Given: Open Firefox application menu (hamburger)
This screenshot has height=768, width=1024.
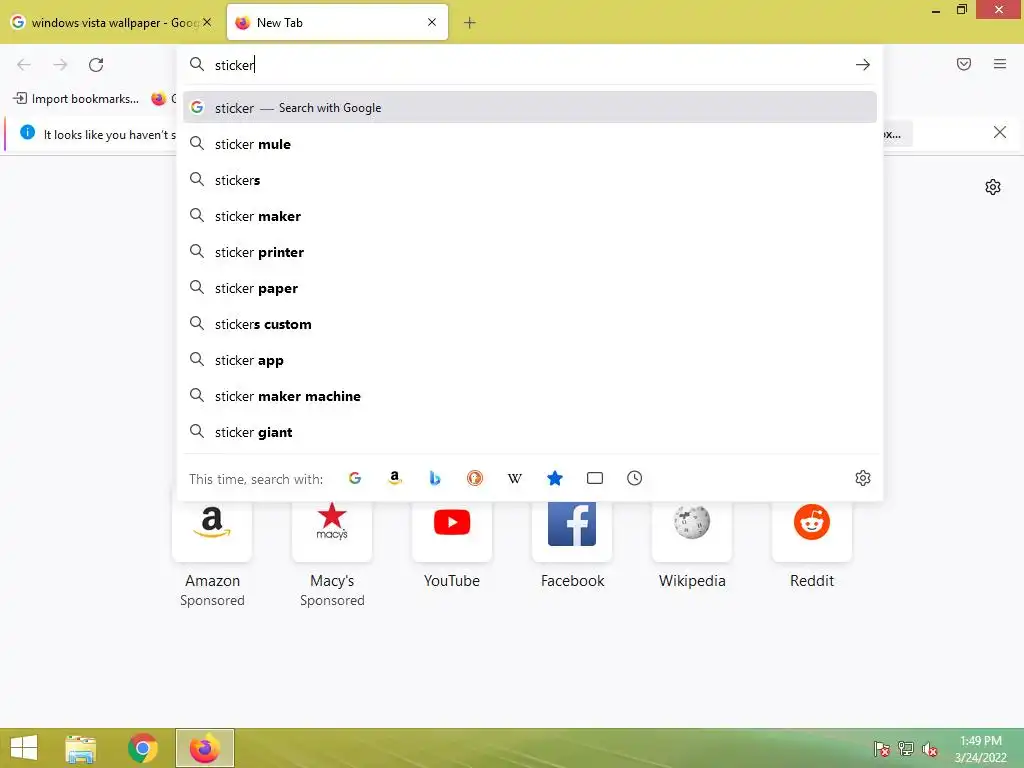Looking at the screenshot, I should [1000, 64].
